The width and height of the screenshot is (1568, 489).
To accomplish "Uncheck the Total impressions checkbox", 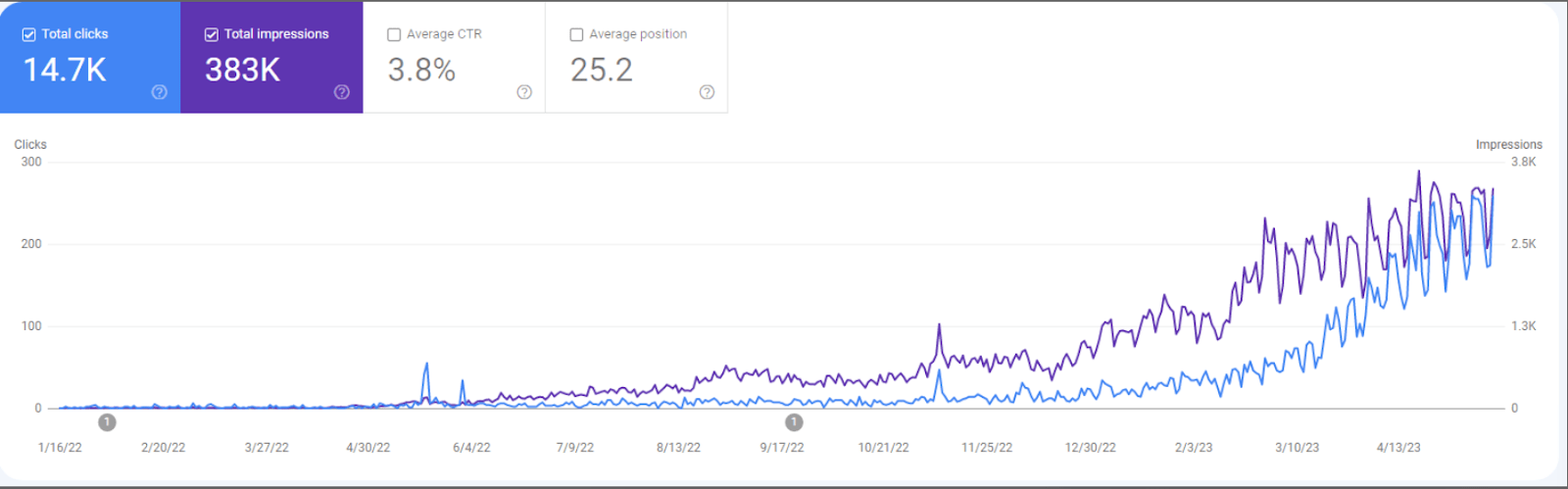I will tap(212, 34).
